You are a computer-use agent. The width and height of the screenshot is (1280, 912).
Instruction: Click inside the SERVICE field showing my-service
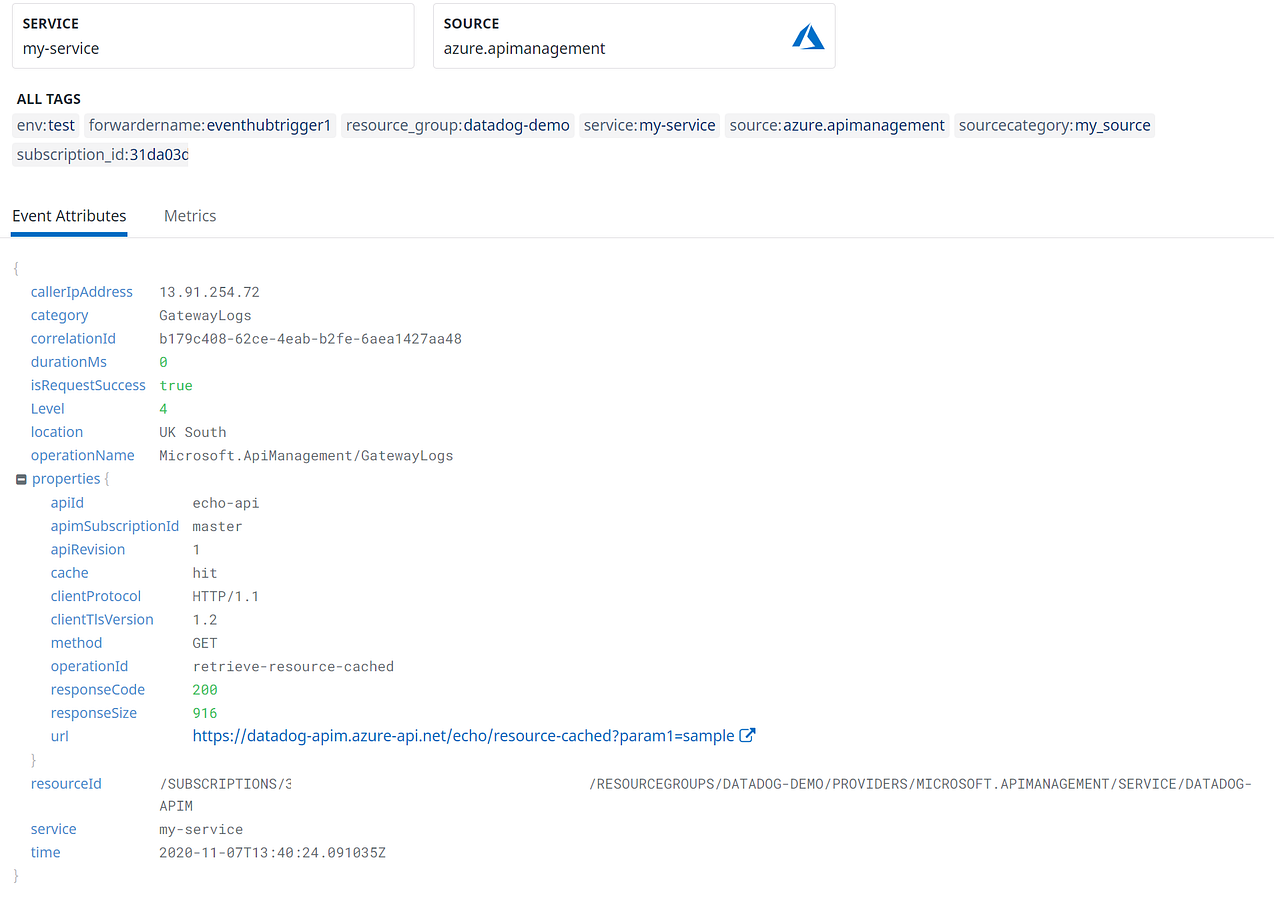(213, 47)
